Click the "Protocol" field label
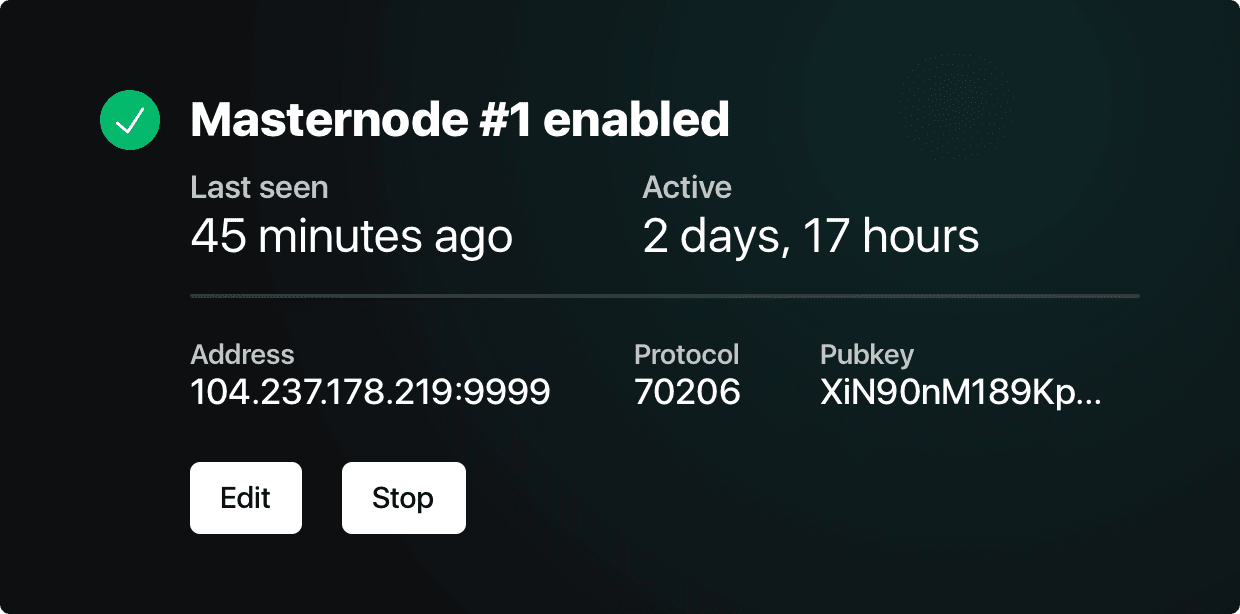The image size is (1240, 614). click(x=686, y=354)
